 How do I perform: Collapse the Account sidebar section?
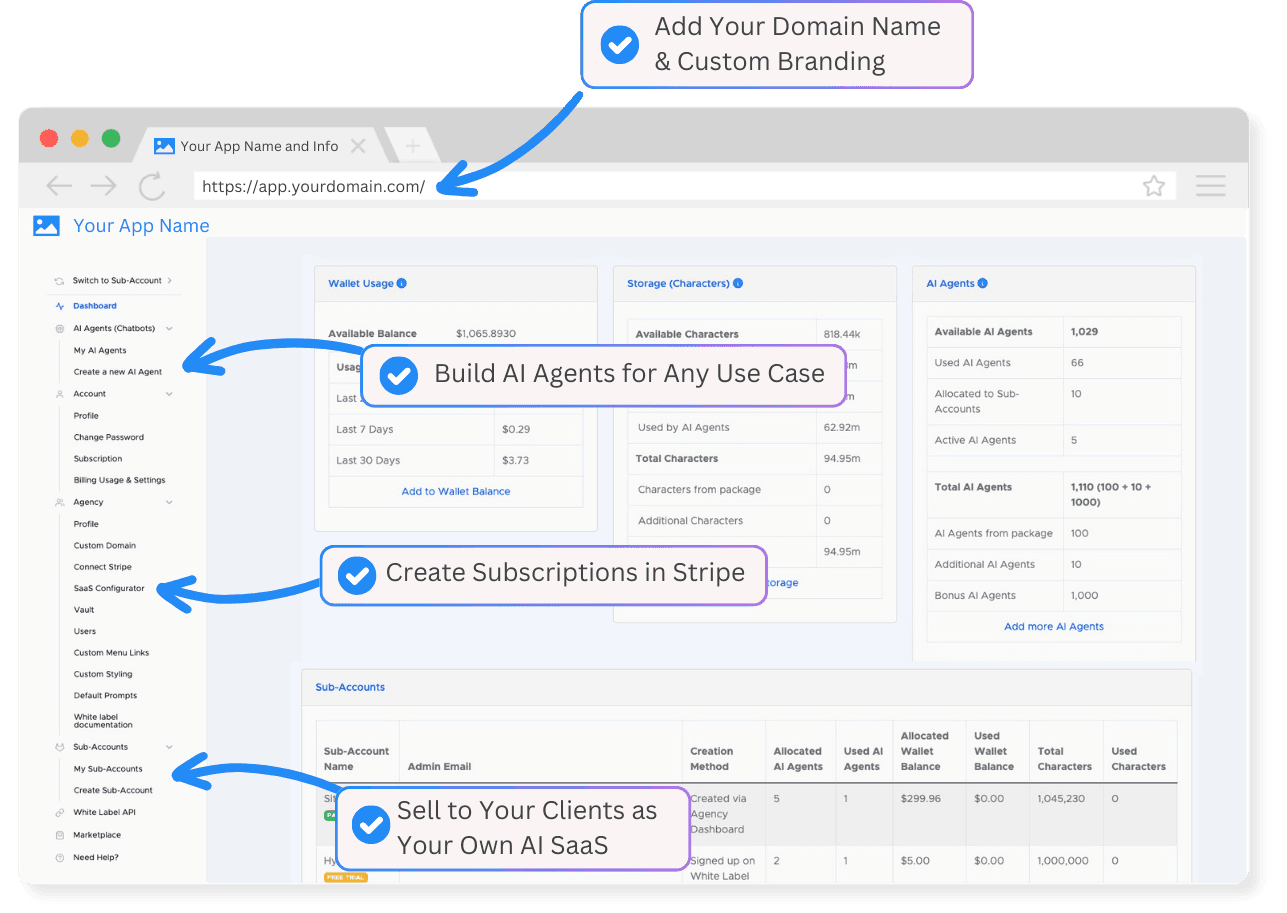coord(169,394)
